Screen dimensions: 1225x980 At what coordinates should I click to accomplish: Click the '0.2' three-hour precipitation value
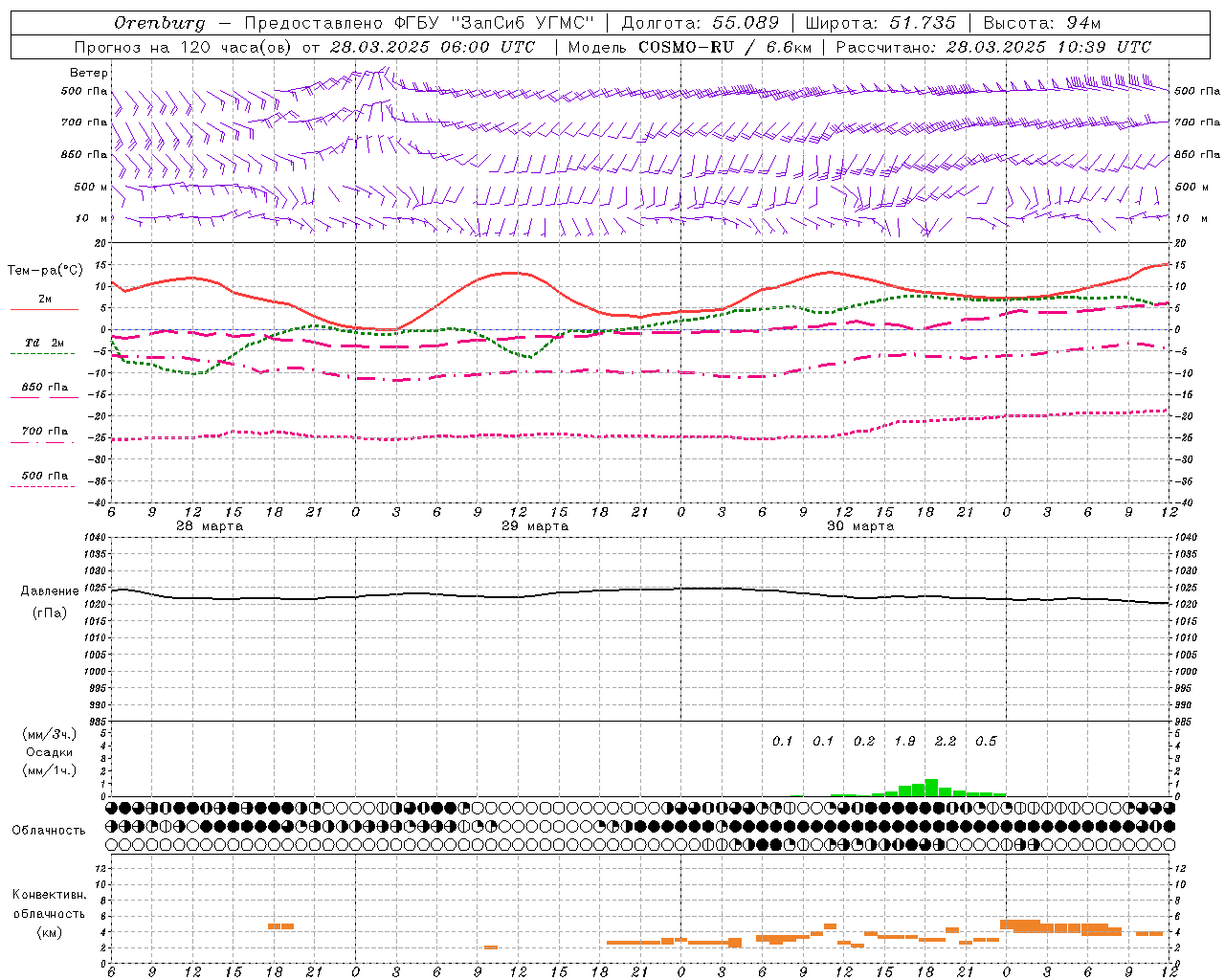864,742
